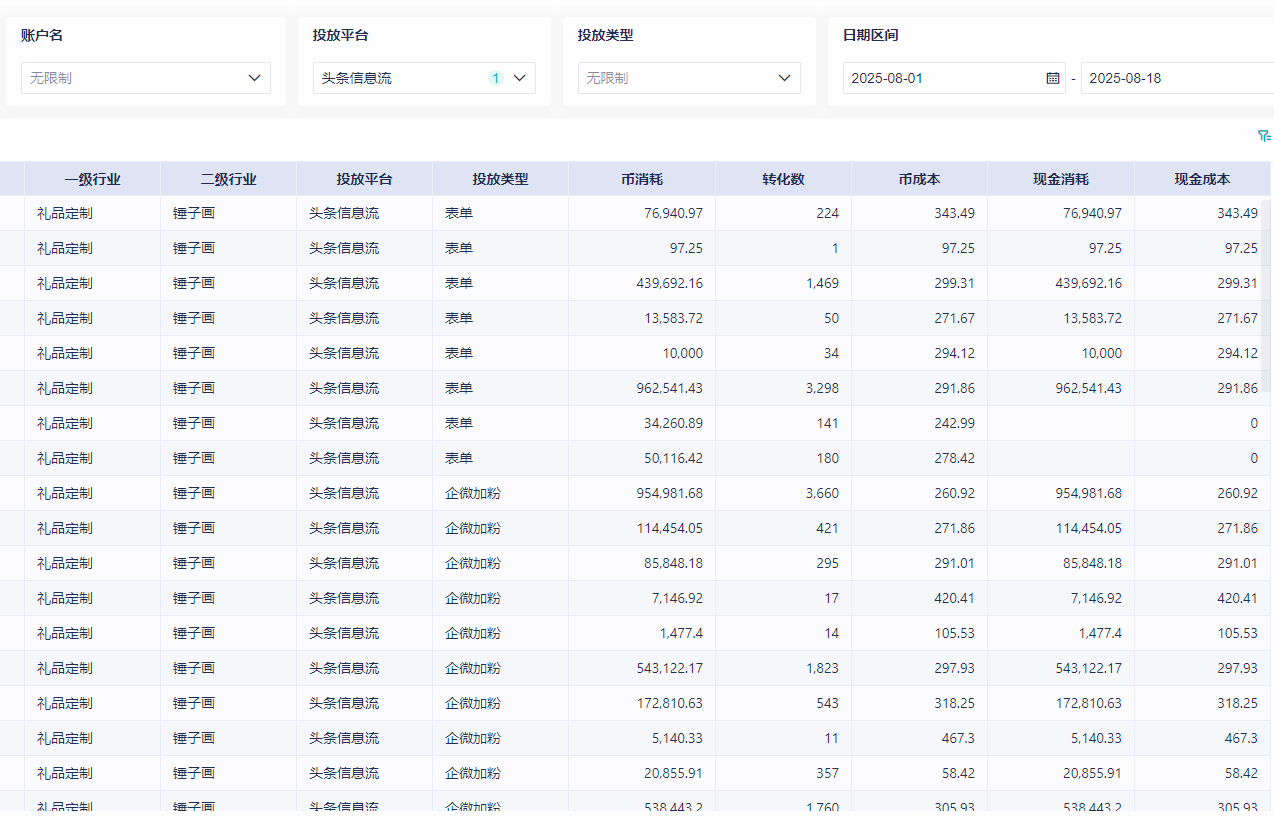
Task: Click the 投放类型 column header in the table
Action: [501, 180]
